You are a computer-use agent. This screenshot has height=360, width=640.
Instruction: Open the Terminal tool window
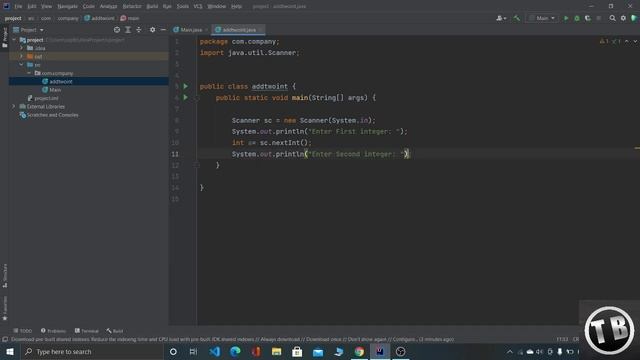point(87,331)
